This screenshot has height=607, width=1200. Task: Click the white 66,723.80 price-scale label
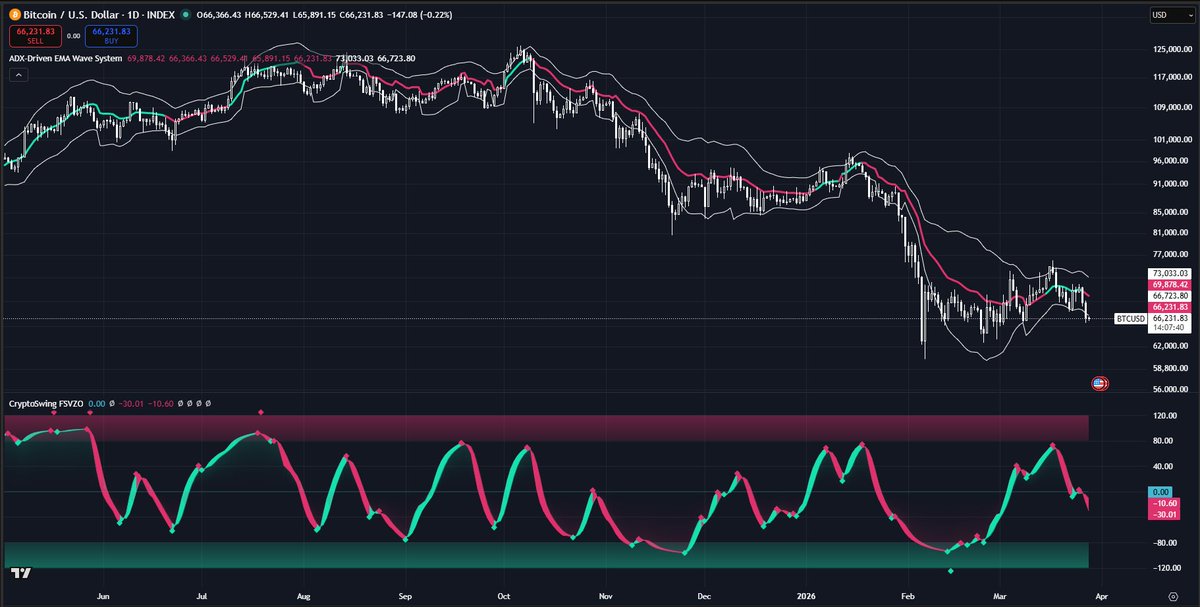[1170, 295]
